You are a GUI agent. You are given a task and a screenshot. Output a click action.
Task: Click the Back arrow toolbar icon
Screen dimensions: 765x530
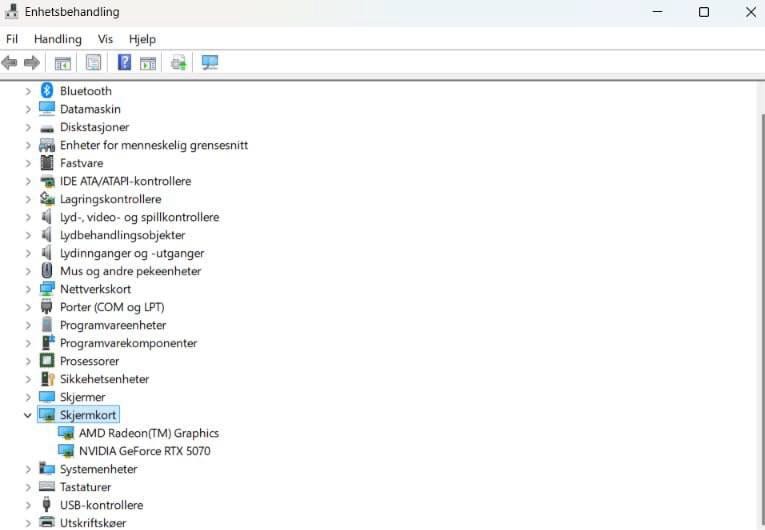tap(9, 62)
